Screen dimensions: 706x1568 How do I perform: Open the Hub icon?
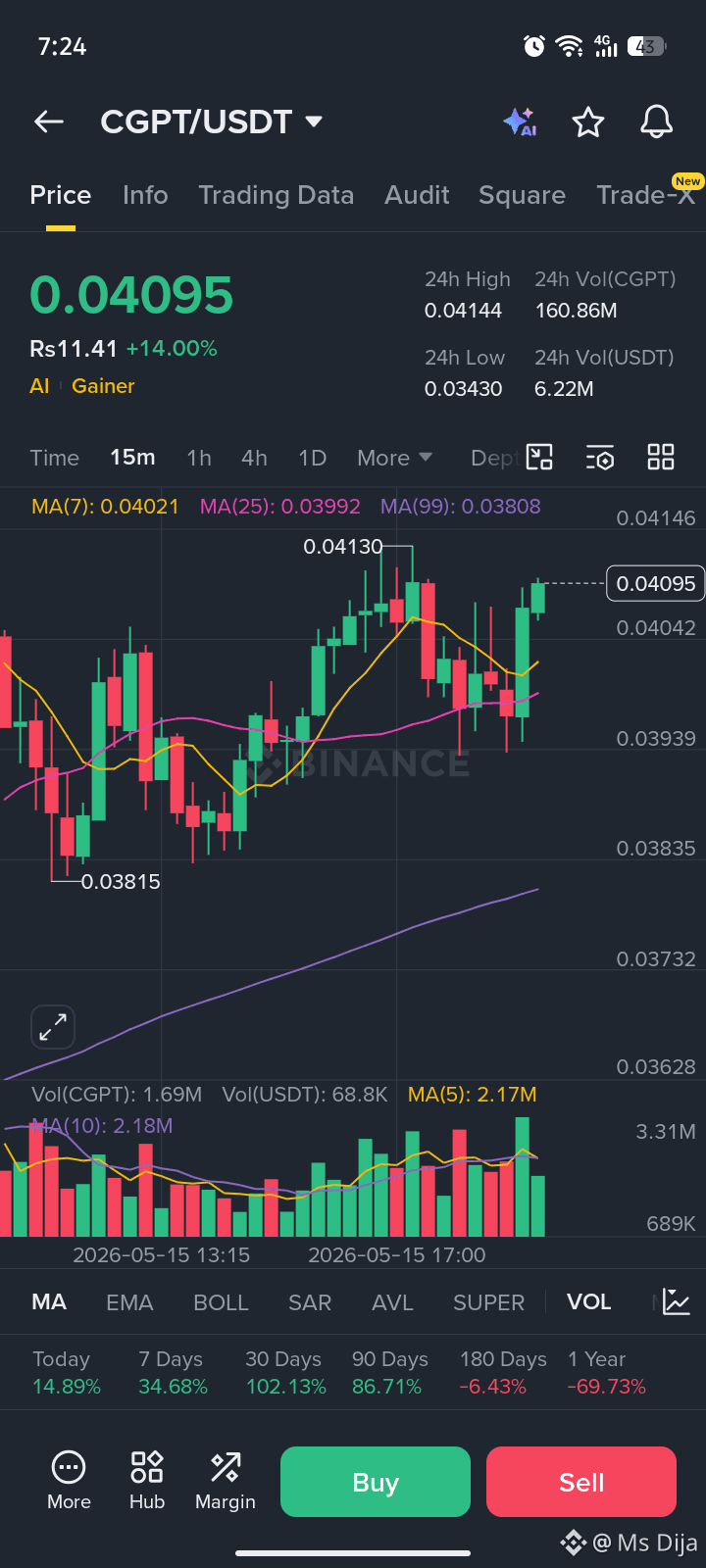pos(147,1467)
